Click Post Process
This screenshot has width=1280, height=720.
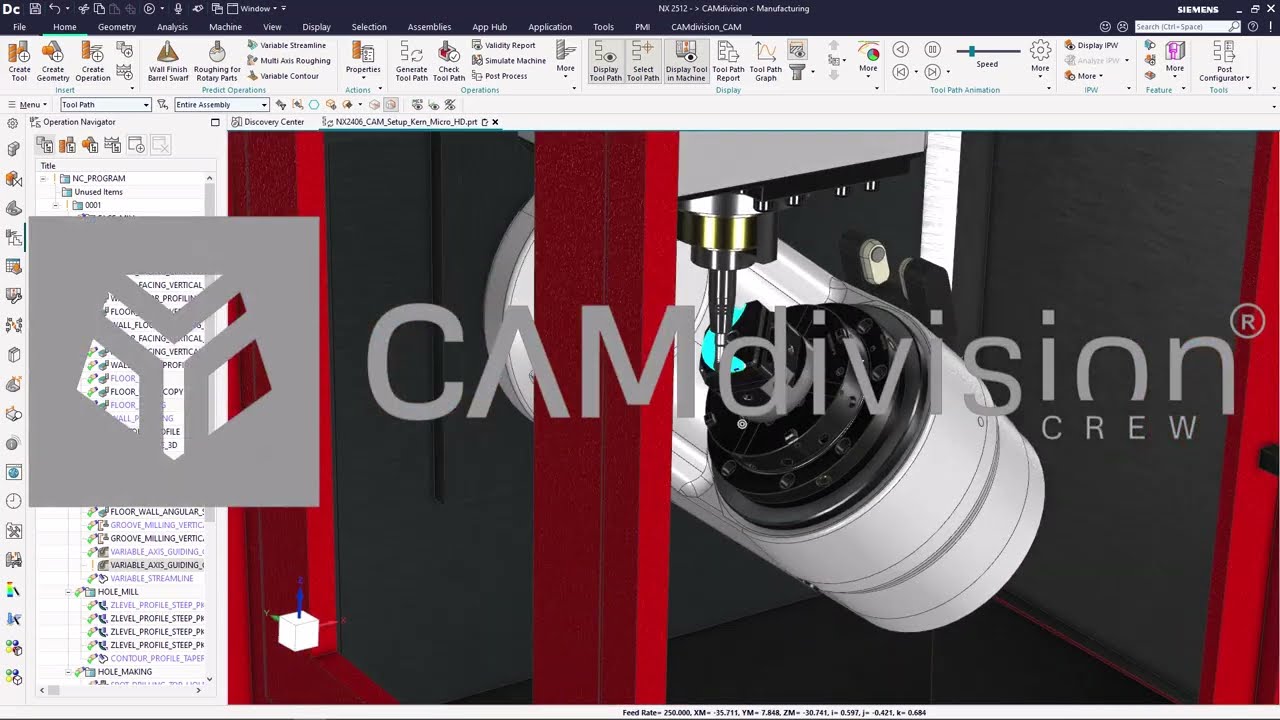[x=500, y=76]
